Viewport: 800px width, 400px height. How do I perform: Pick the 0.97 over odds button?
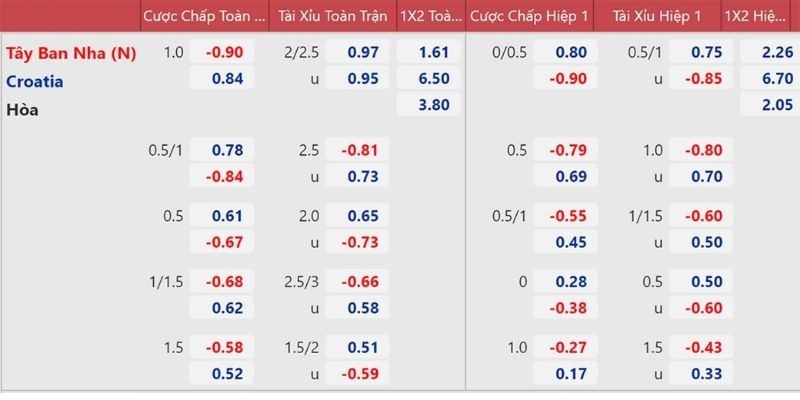coord(362,52)
